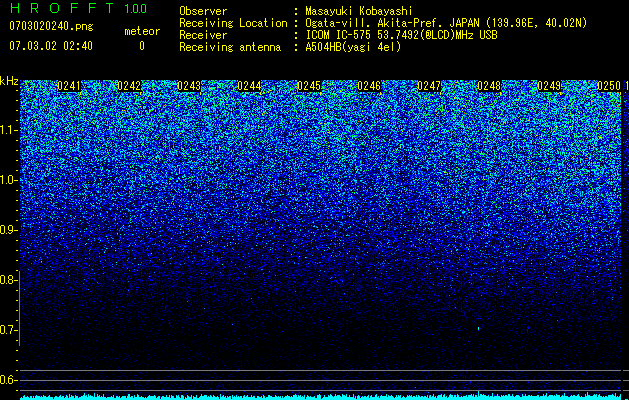
Task: Click the 0250 time marker
Action: coord(609,86)
